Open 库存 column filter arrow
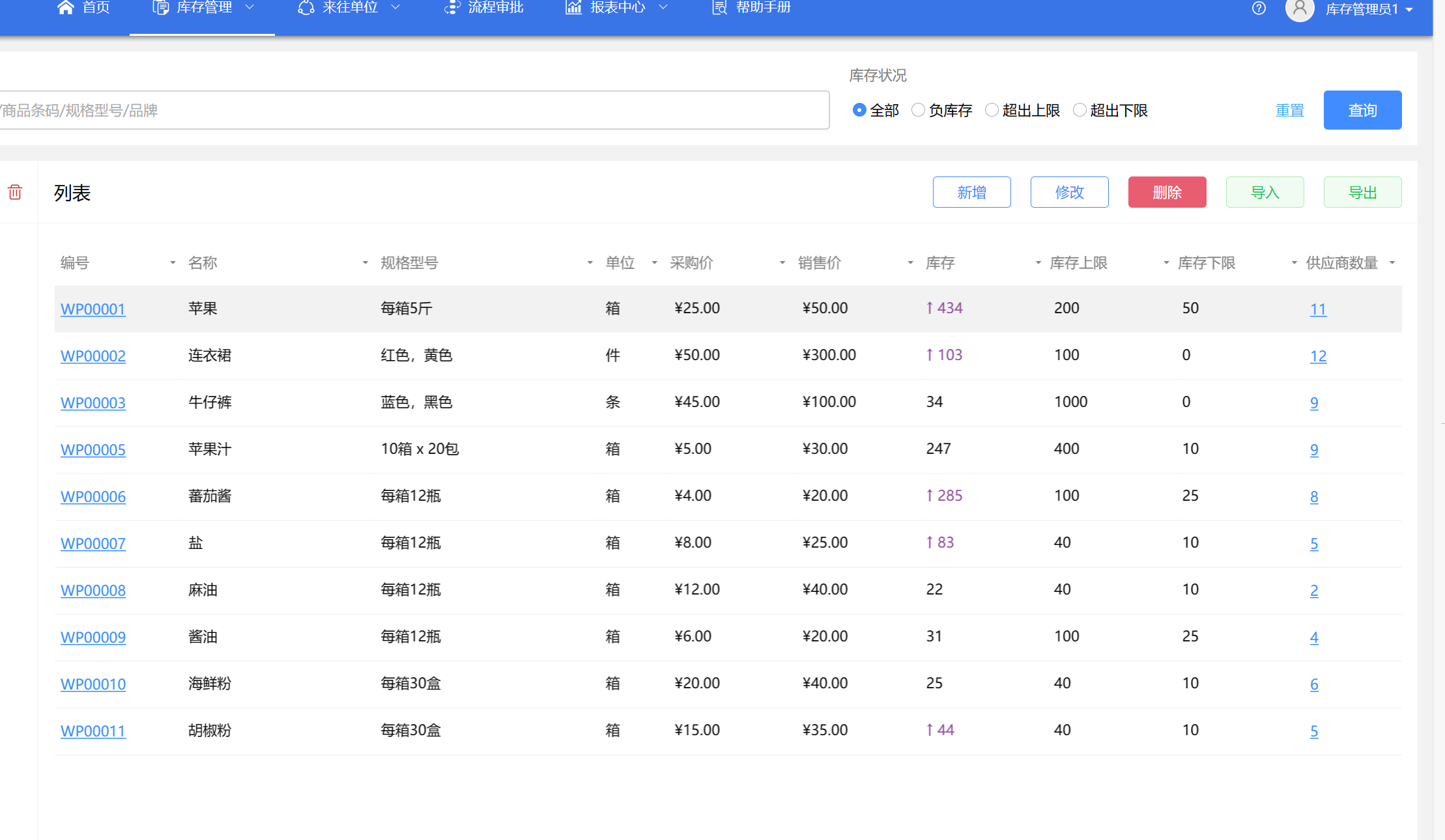 tap(1038, 263)
